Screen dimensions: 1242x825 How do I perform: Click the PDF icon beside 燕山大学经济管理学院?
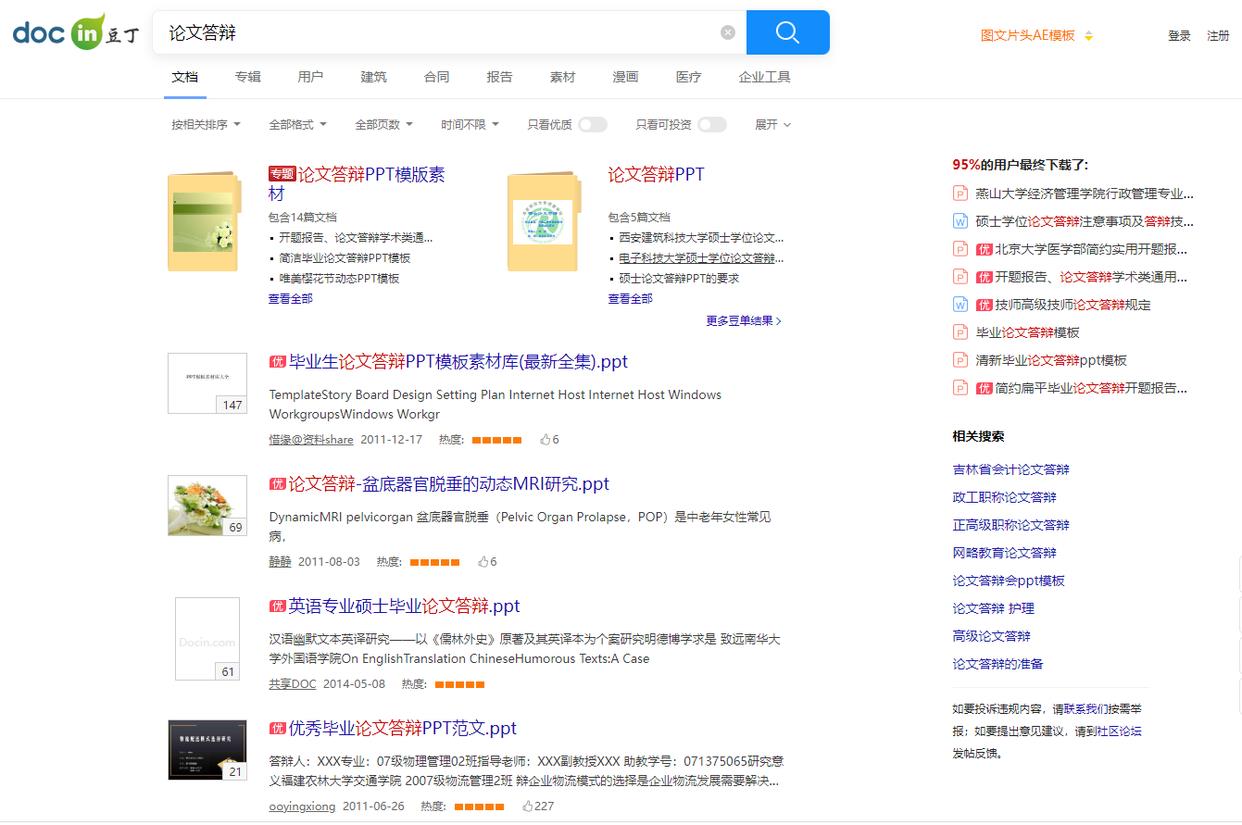960,194
